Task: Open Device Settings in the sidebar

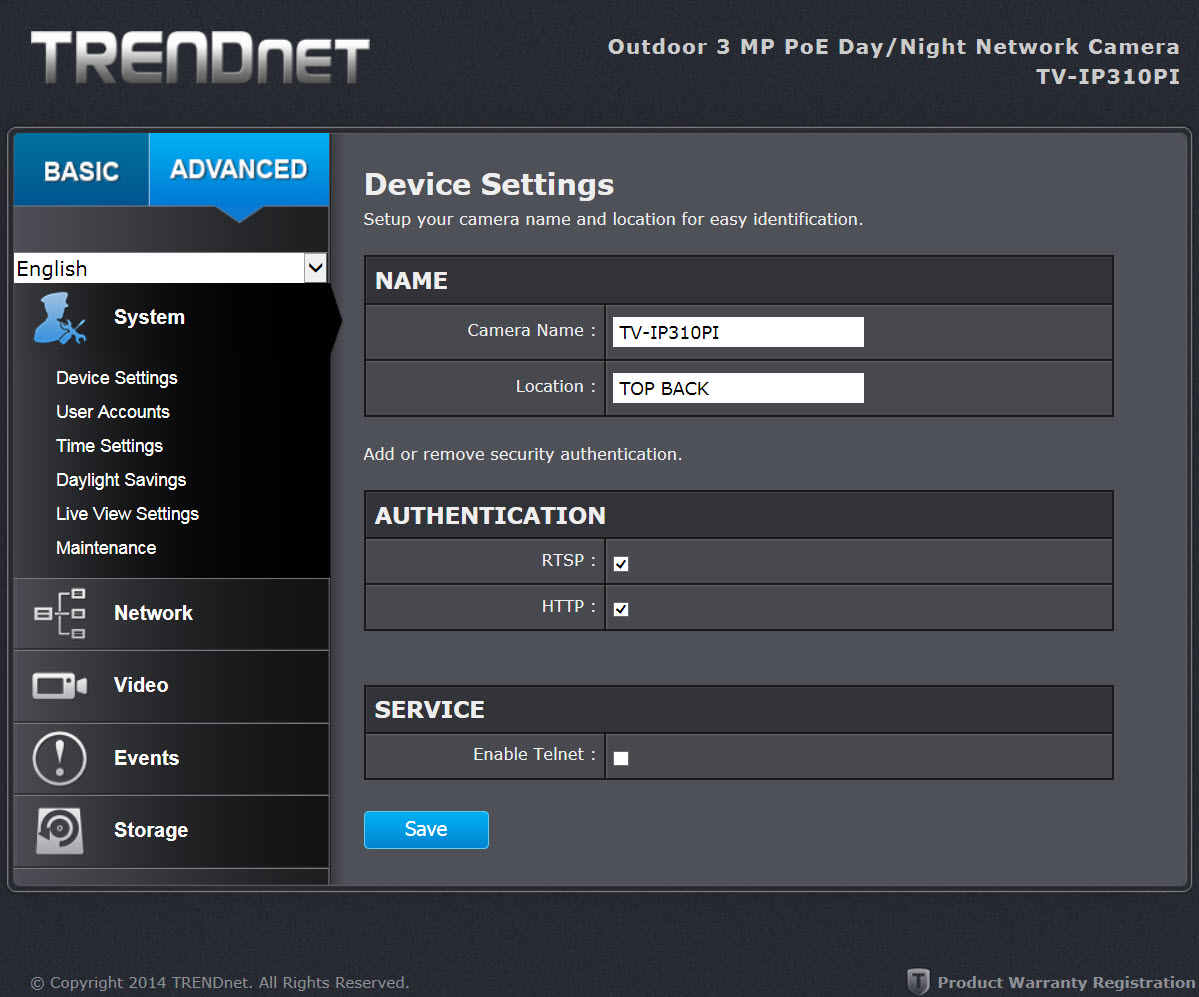Action: 116,378
